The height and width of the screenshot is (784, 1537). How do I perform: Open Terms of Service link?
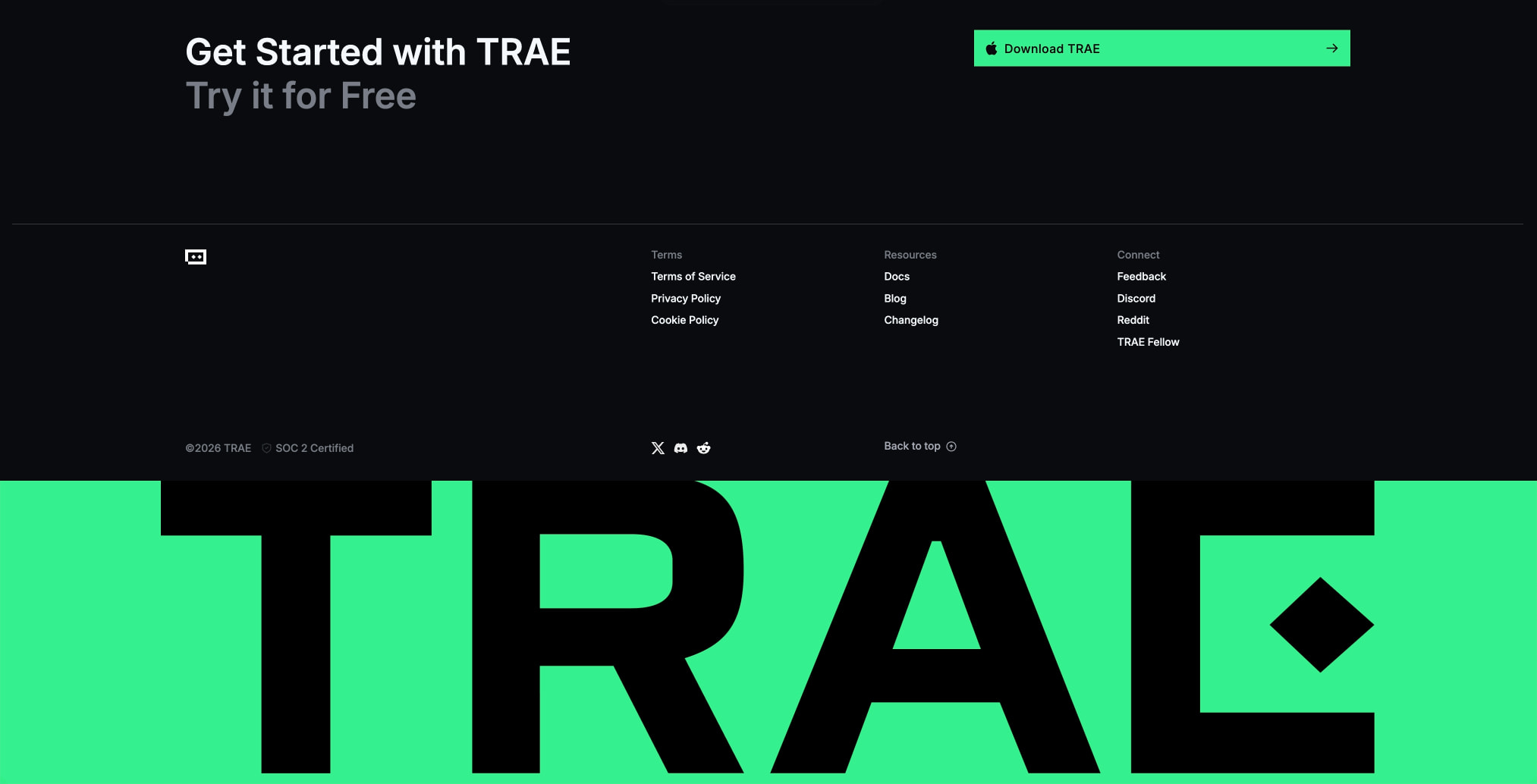(x=693, y=277)
